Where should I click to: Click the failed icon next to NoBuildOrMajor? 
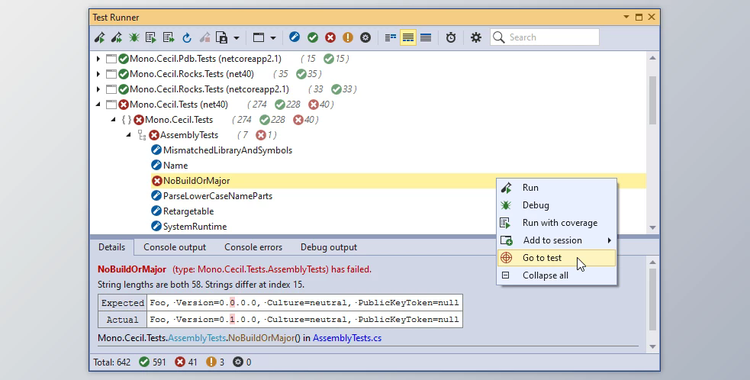[157, 181]
